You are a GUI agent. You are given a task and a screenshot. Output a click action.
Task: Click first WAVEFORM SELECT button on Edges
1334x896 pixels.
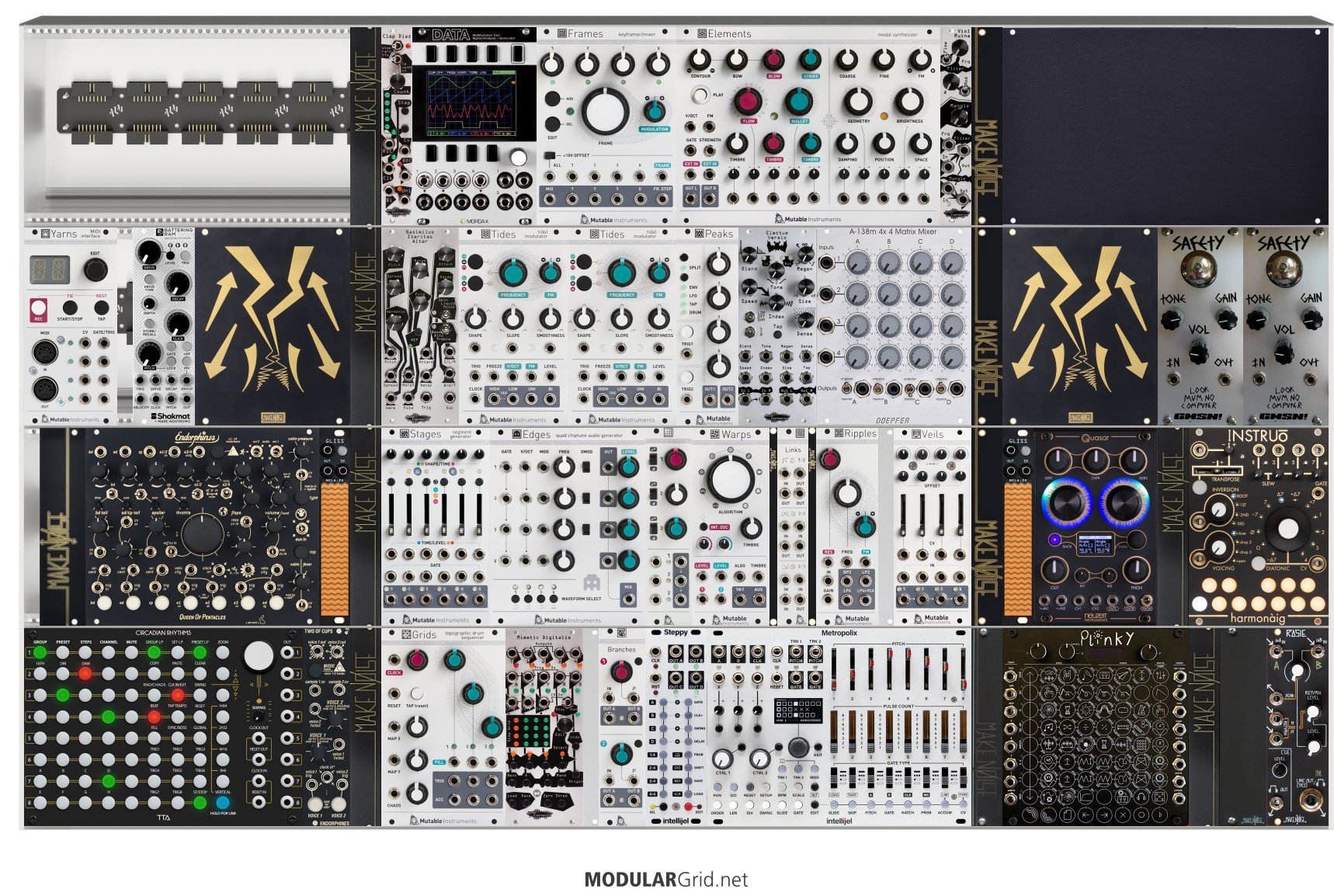(x=515, y=599)
